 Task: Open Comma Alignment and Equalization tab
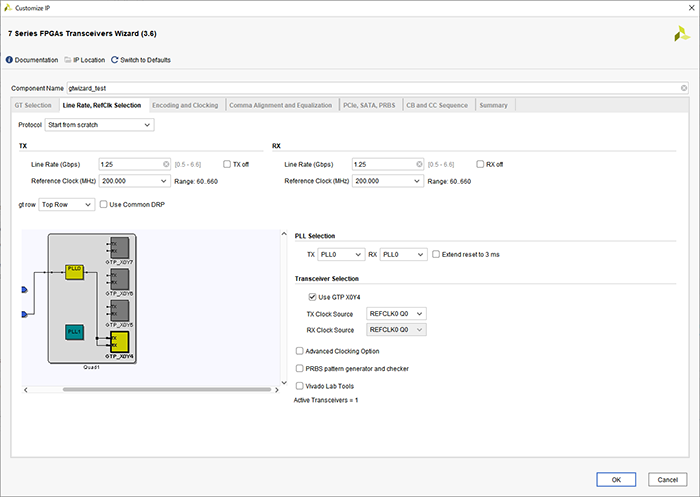(281, 105)
